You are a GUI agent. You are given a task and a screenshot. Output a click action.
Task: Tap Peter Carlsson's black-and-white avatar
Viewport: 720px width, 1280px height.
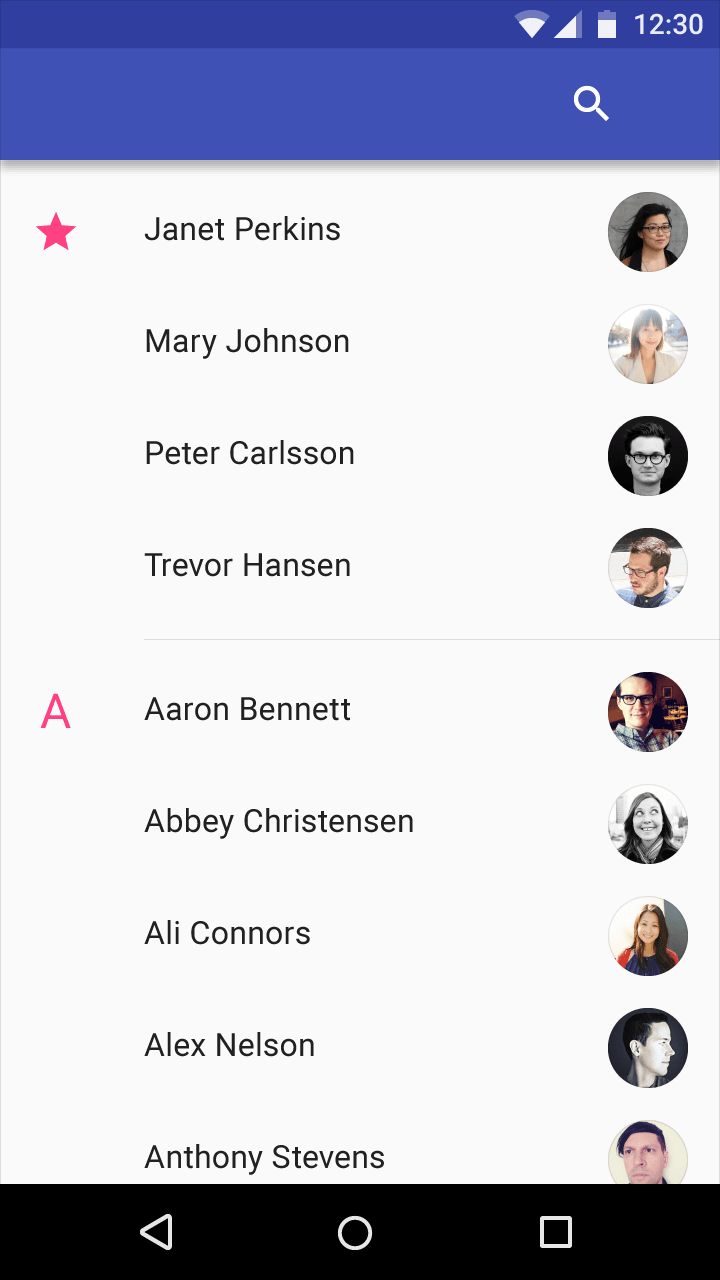click(648, 456)
